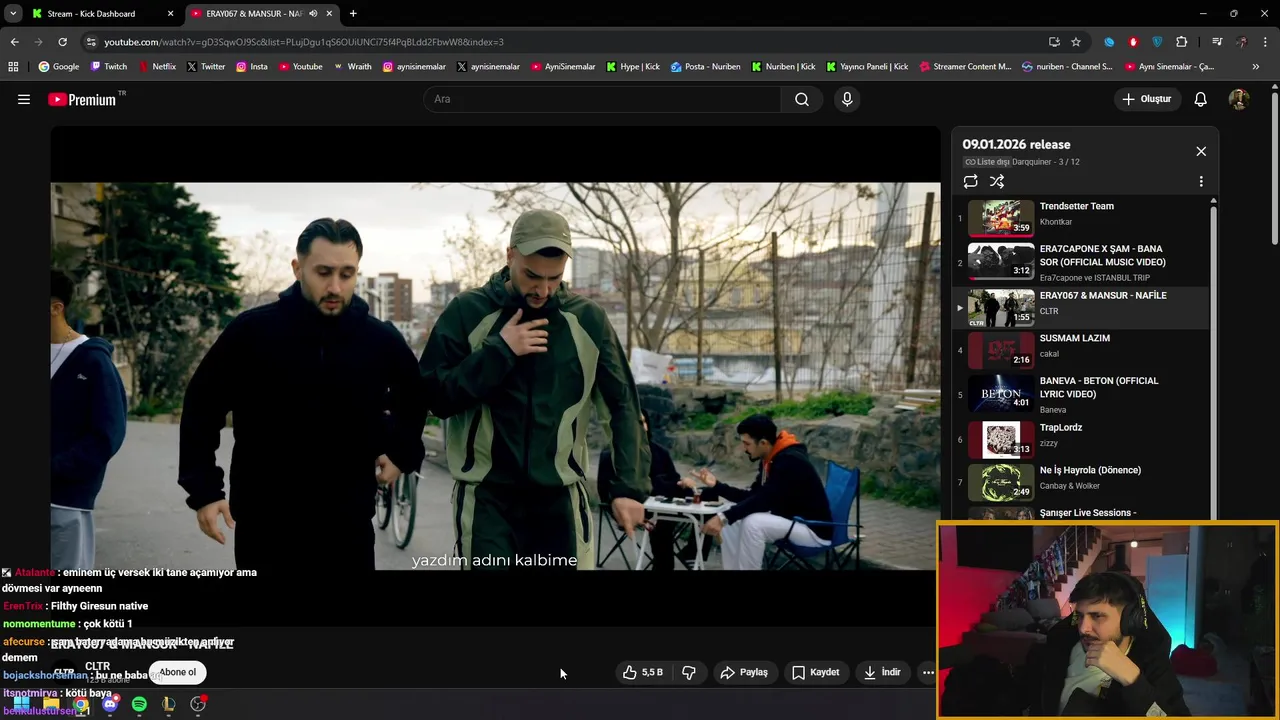
Task: Open the 09.01.2026 release playlist title
Action: coord(1016,145)
